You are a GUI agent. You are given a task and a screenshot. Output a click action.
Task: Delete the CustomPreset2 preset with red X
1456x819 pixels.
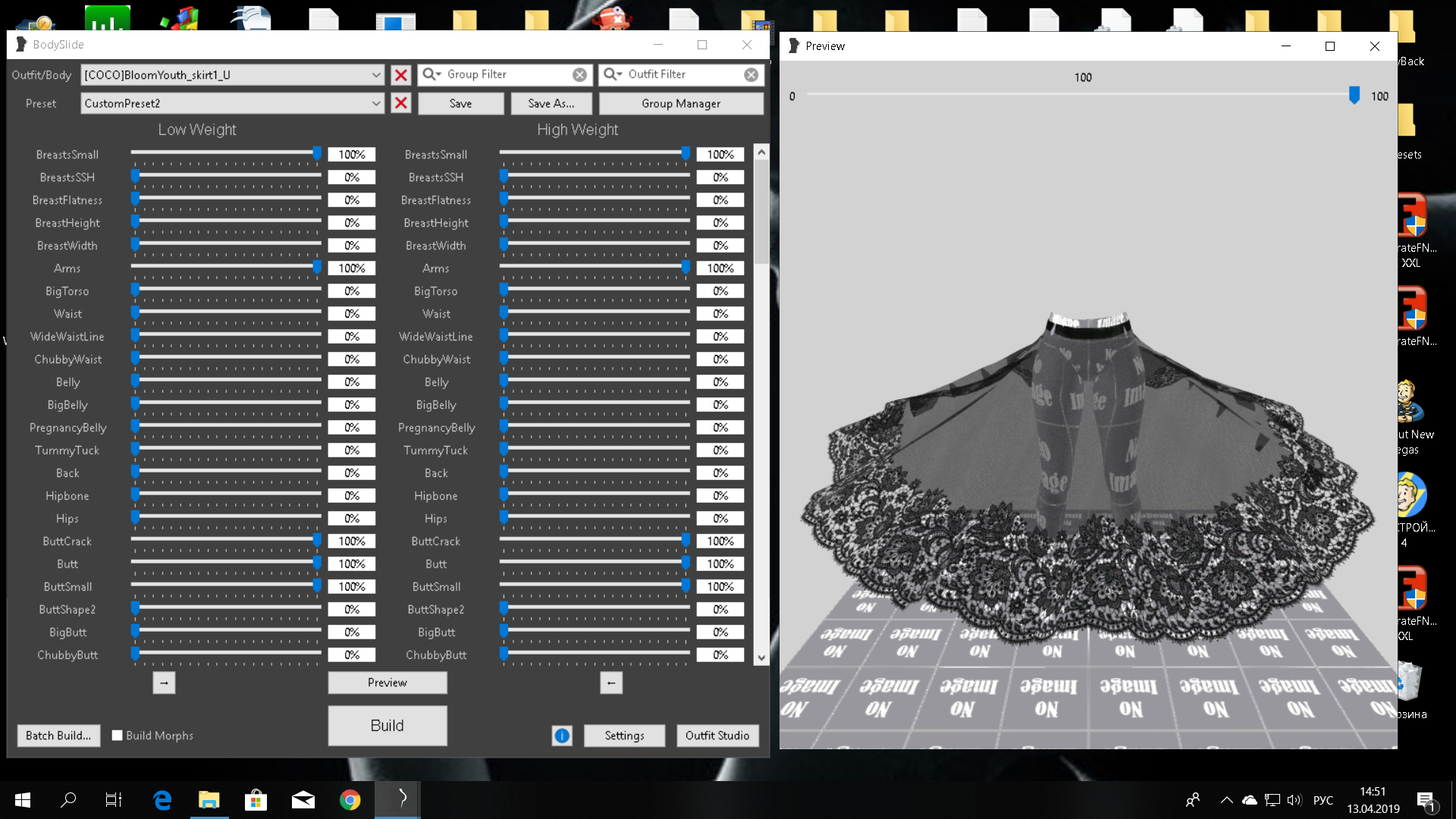pos(400,103)
